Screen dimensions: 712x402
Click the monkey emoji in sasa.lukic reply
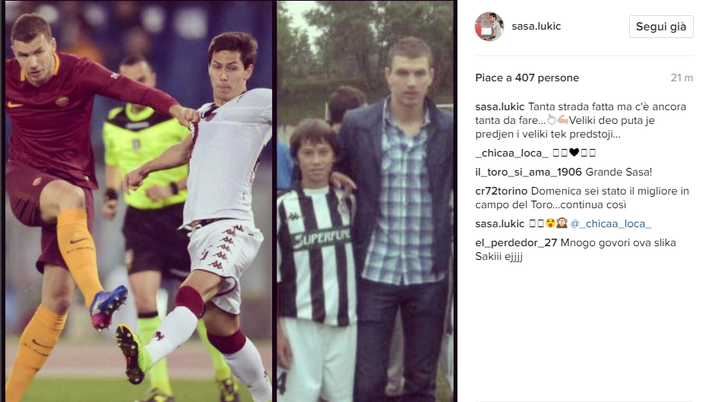562,223
